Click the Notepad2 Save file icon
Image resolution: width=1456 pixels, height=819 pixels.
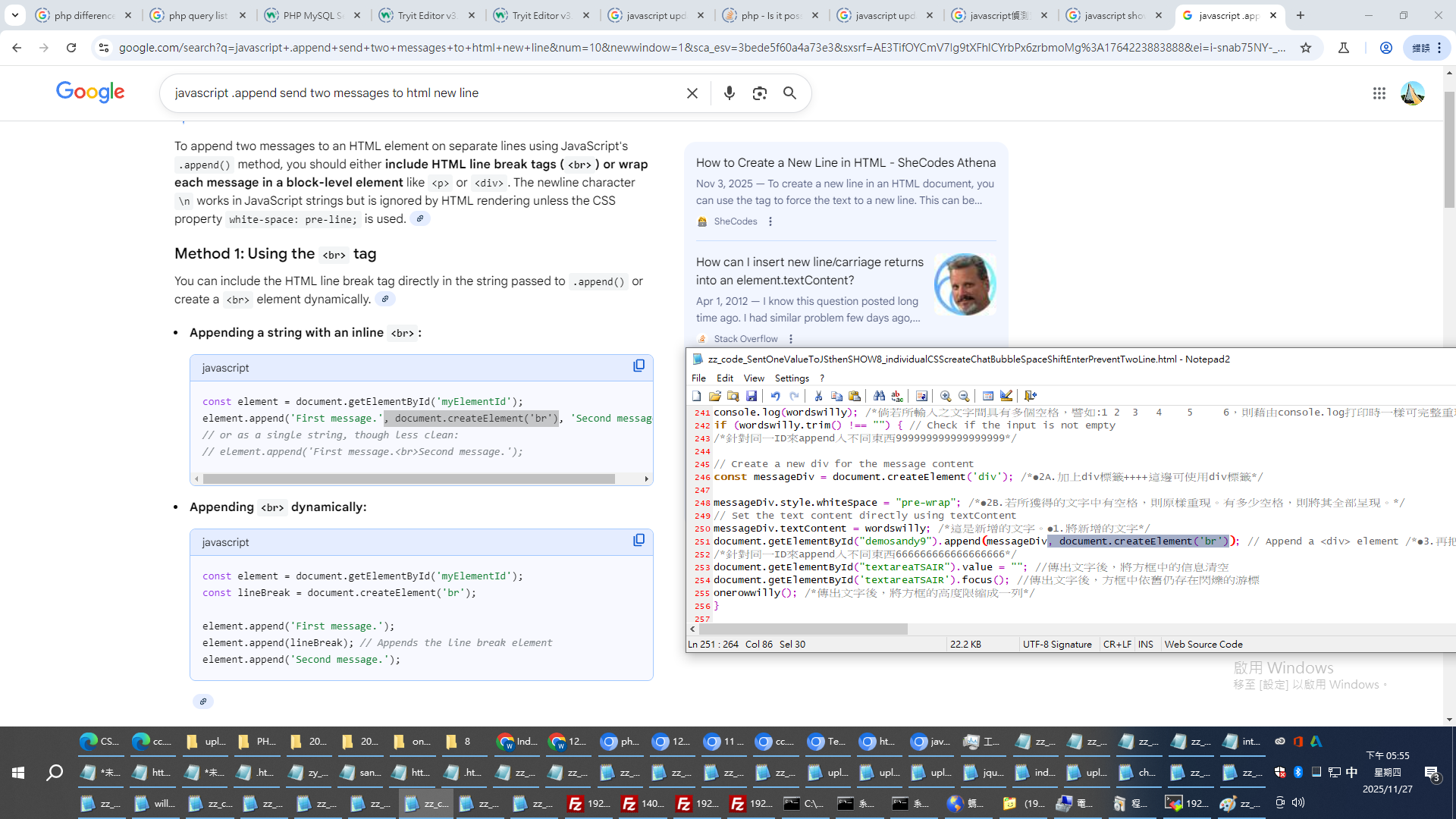click(751, 396)
